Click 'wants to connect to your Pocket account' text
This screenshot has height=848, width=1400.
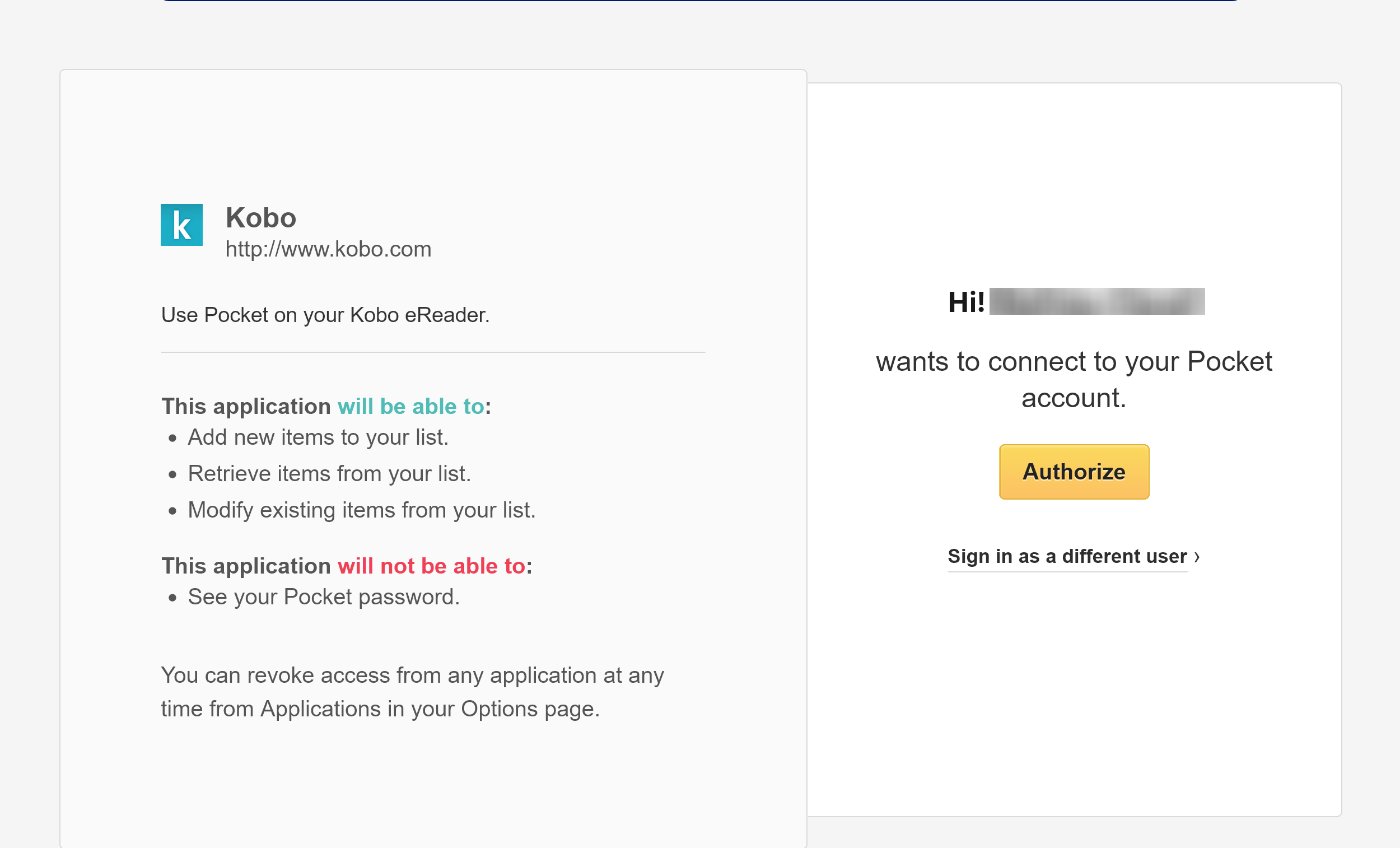(x=1074, y=380)
